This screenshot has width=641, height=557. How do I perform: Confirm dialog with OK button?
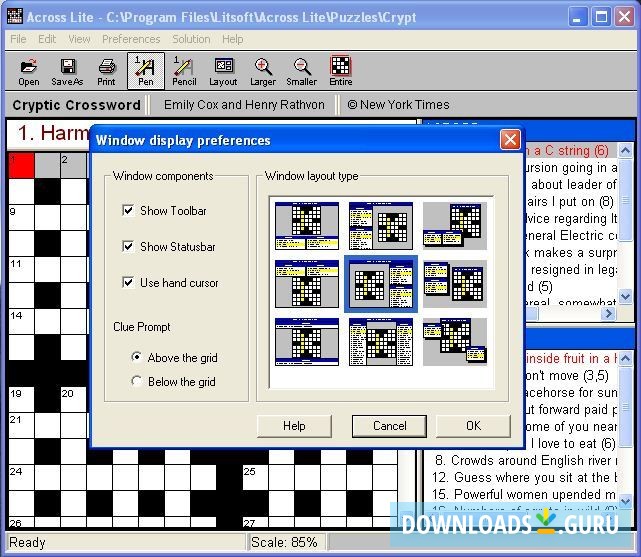tap(473, 426)
